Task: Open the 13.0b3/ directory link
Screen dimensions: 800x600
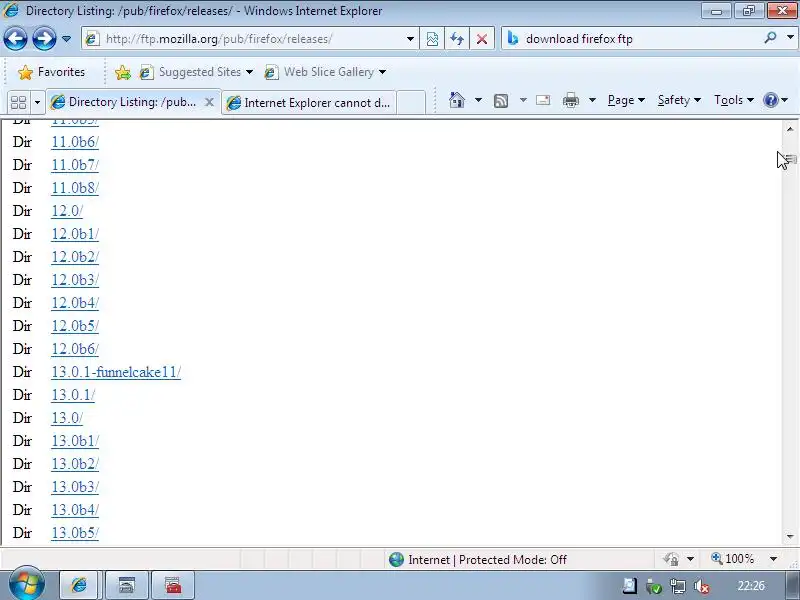Action: (75, 487)
